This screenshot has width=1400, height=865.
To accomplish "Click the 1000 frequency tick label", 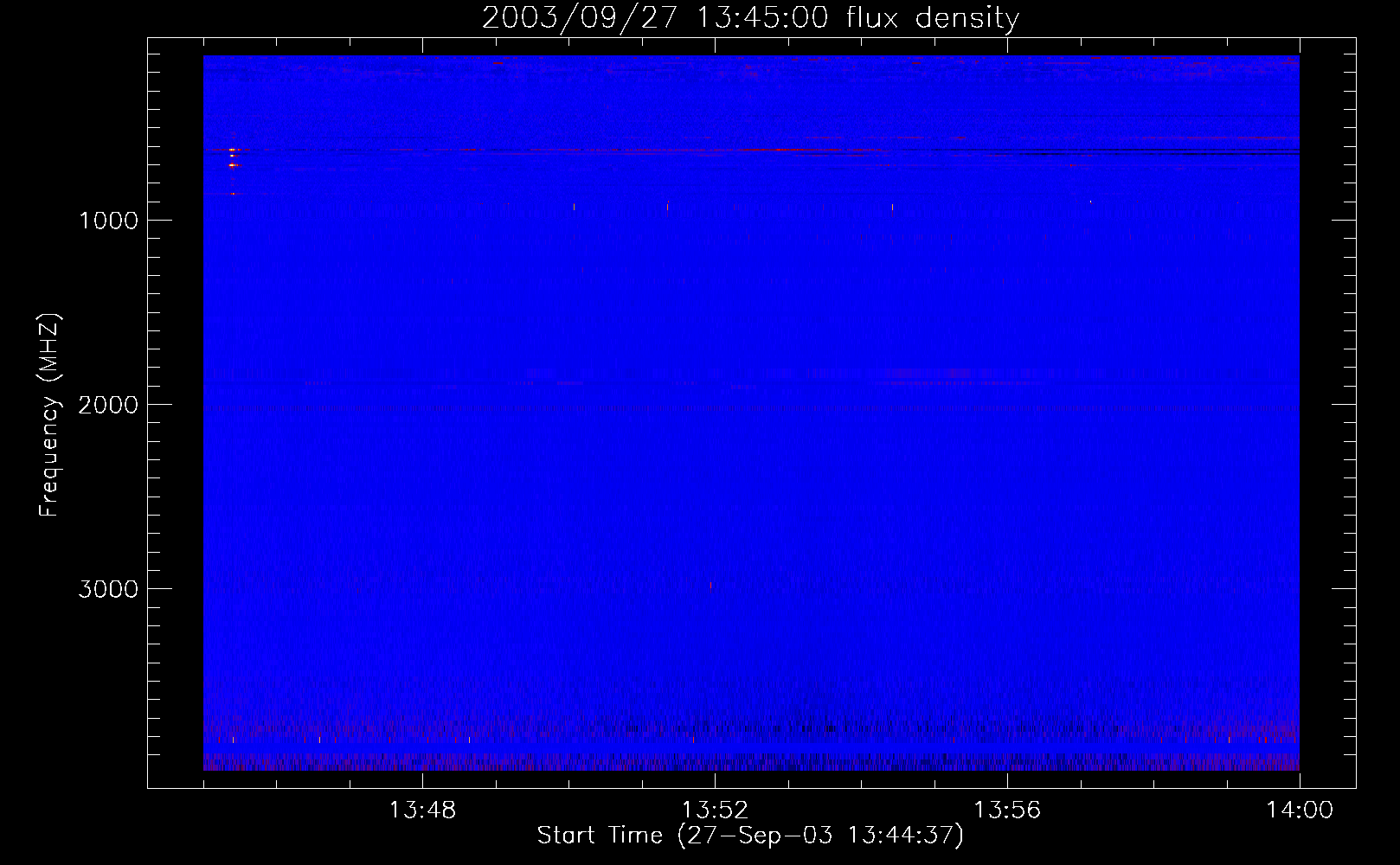I will pos(108,221).
